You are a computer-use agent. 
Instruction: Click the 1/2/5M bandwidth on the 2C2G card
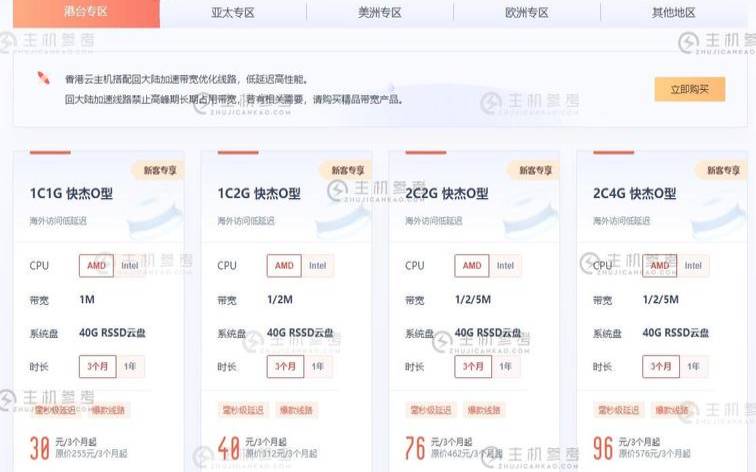472,299
